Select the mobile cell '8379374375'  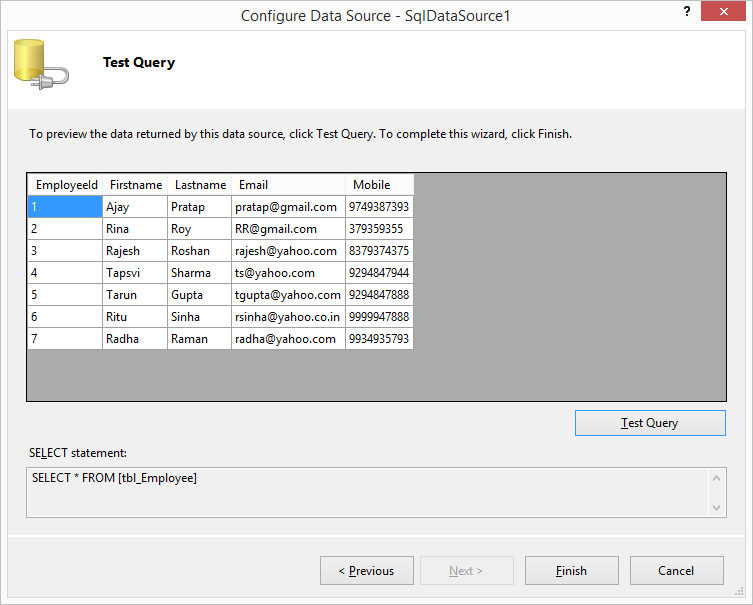pos(379,251)
